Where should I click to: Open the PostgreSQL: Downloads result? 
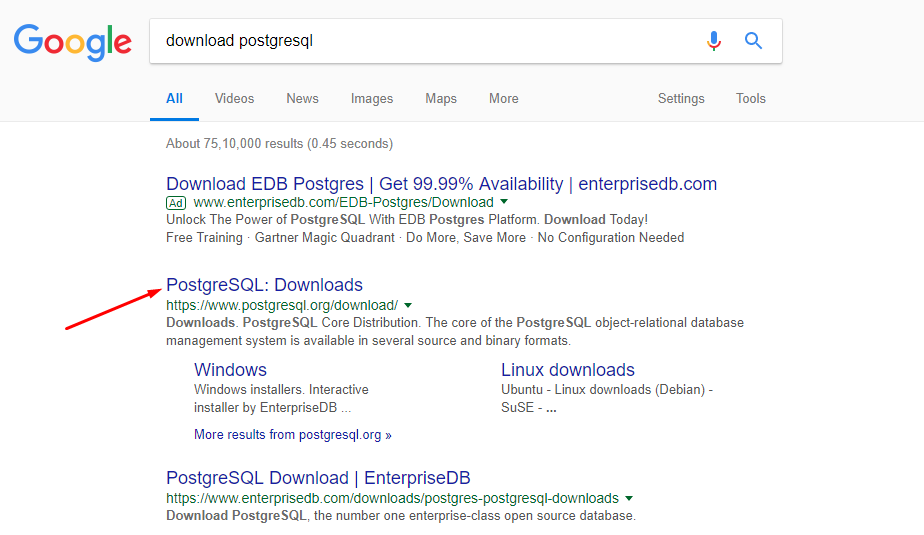point(264,285)
